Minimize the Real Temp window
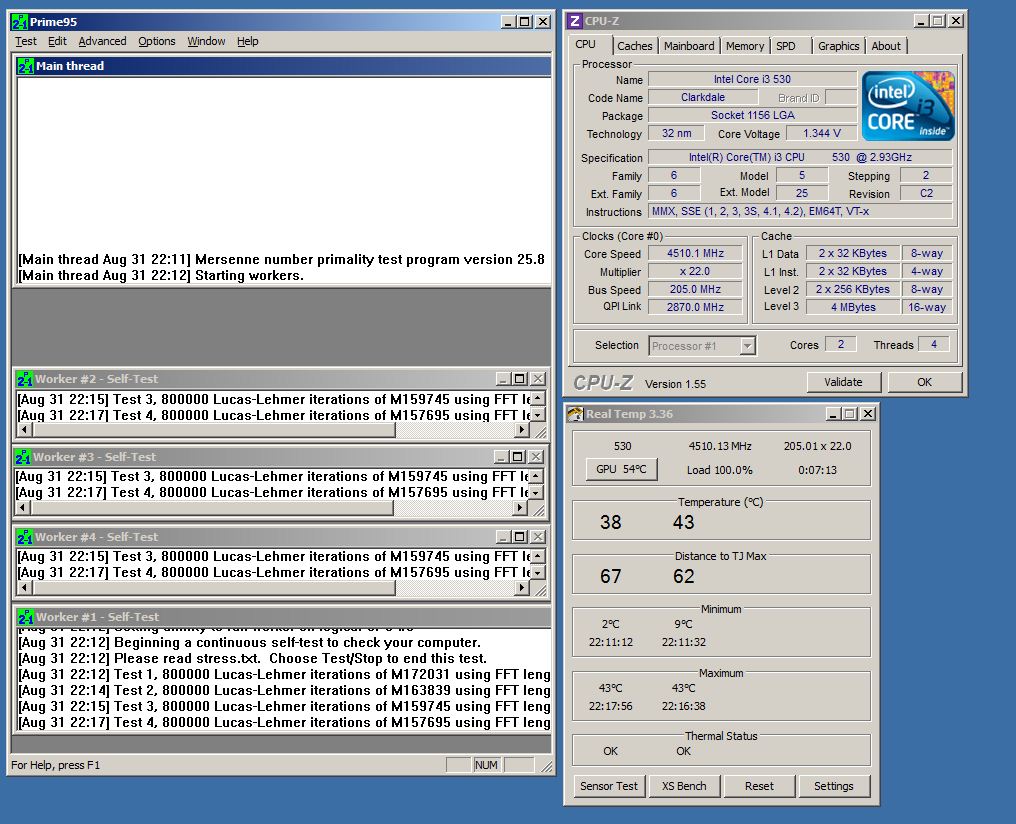The height and width of the screenshot is (824, 1016). tap(833, 414)
